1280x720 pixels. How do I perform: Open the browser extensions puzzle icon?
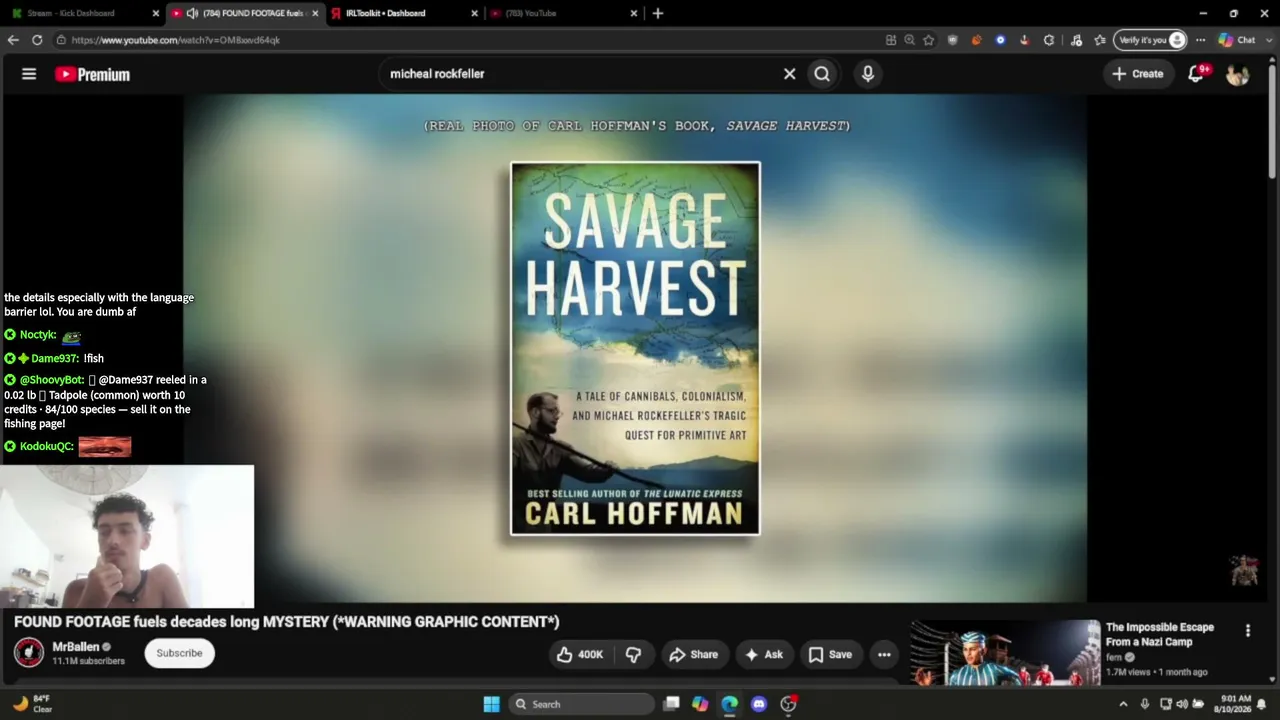pyautogui.click(x=1049, y=40)
